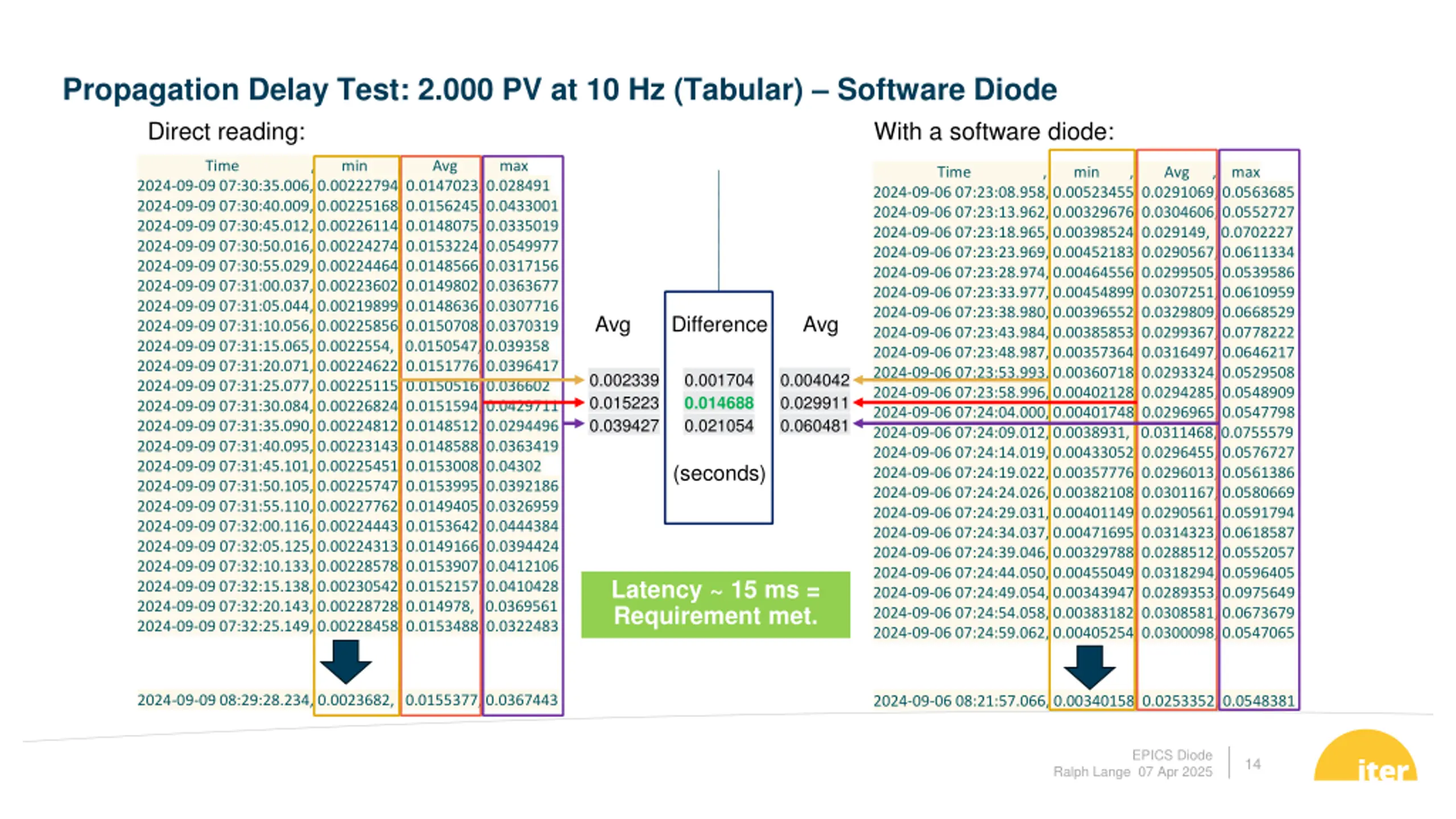
Task: Click timestamp 2024-09-09 07:31:45.101
Action: pos(224,466)
